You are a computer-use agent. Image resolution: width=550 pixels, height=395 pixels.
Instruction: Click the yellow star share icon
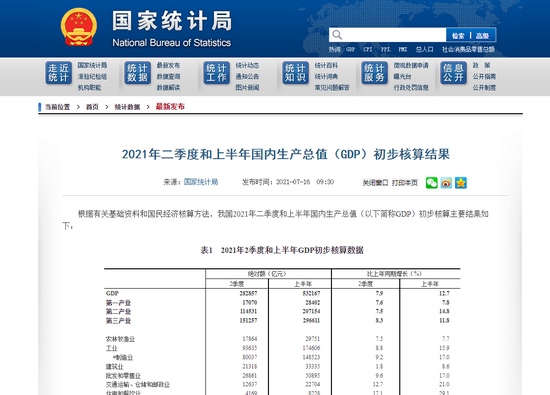pos(461,182)
